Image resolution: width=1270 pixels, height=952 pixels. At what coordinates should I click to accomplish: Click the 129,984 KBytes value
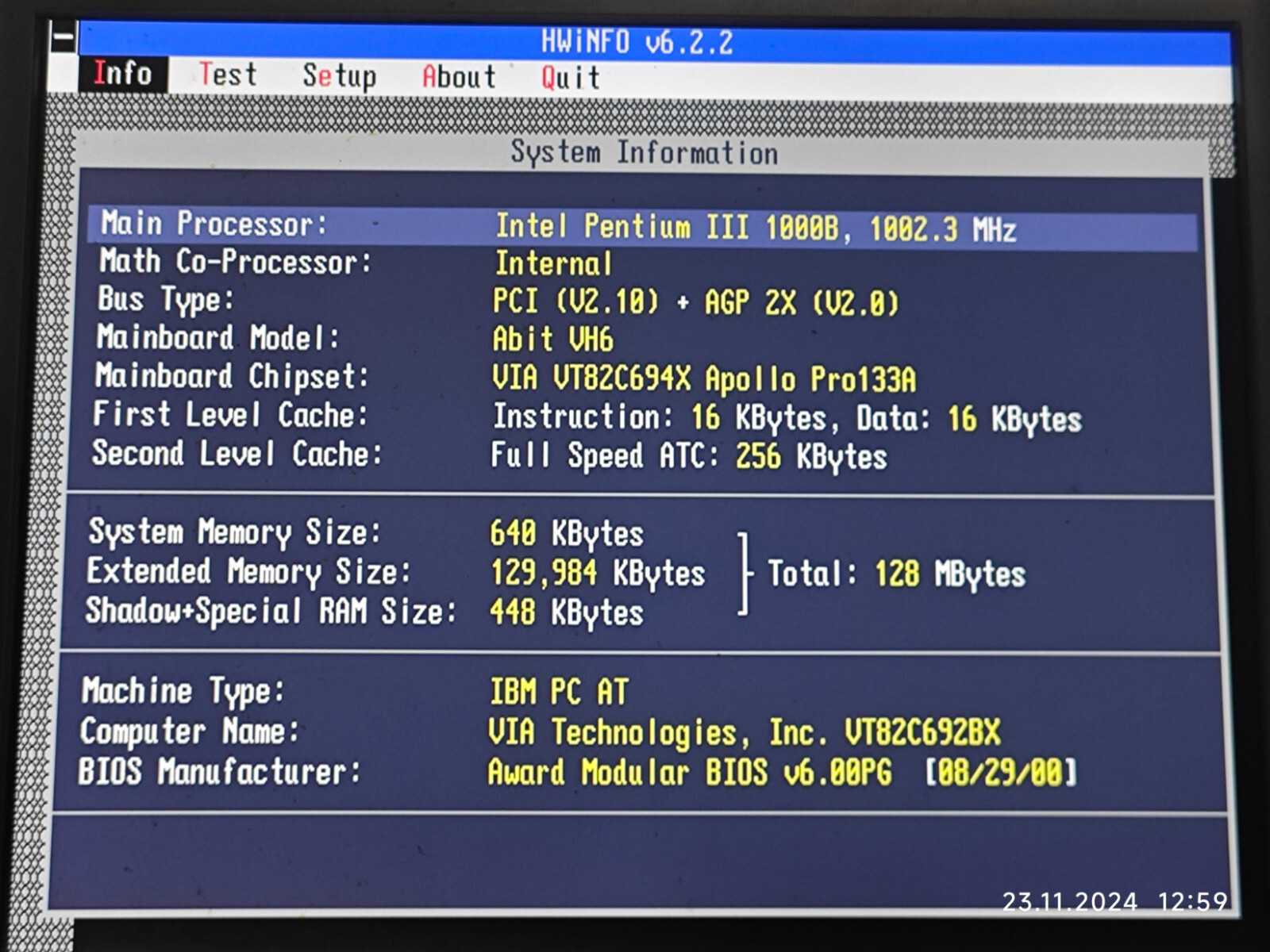(x=598, y=573)
